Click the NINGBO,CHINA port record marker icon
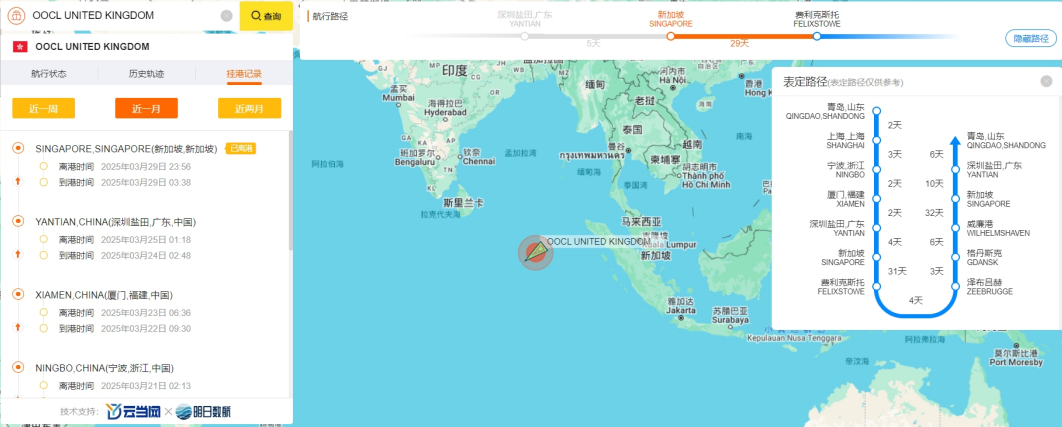Viewport: 1062px width, 427px height. pyautogui.click(x=18, y=368)
